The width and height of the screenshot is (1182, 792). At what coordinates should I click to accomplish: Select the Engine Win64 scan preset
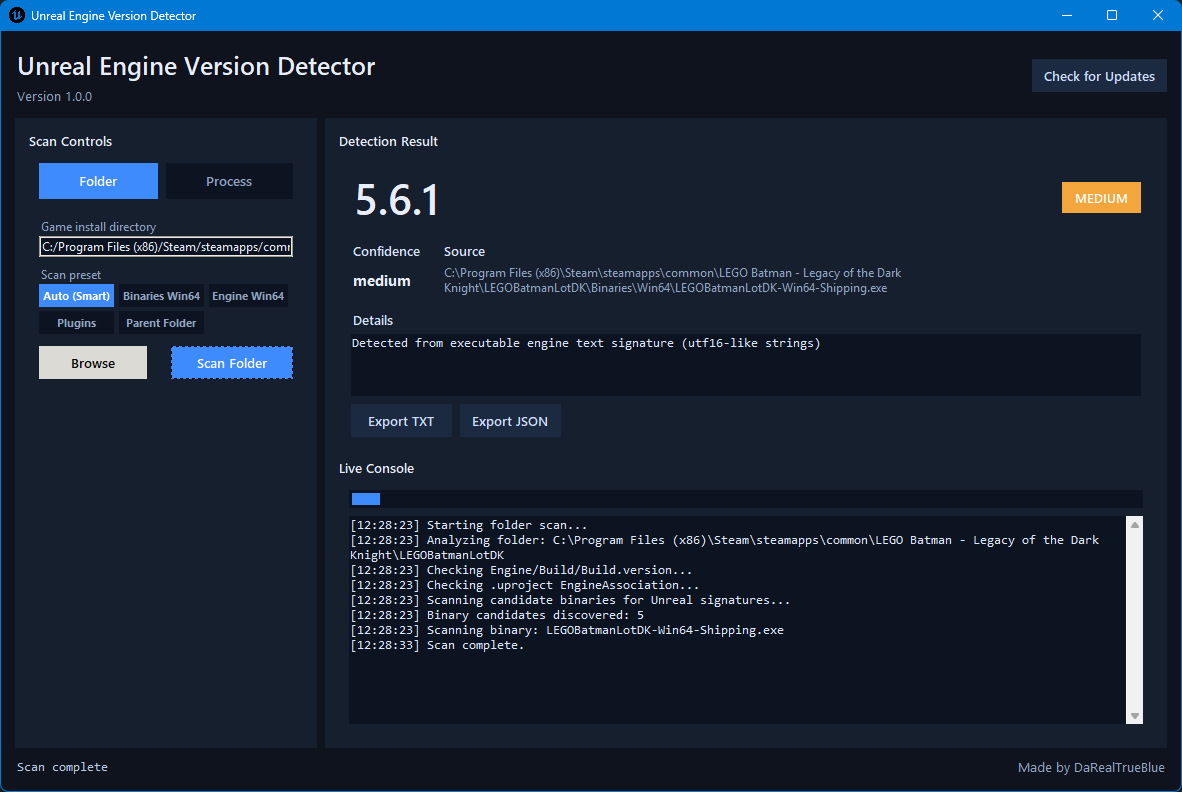[x=248, y=295]
